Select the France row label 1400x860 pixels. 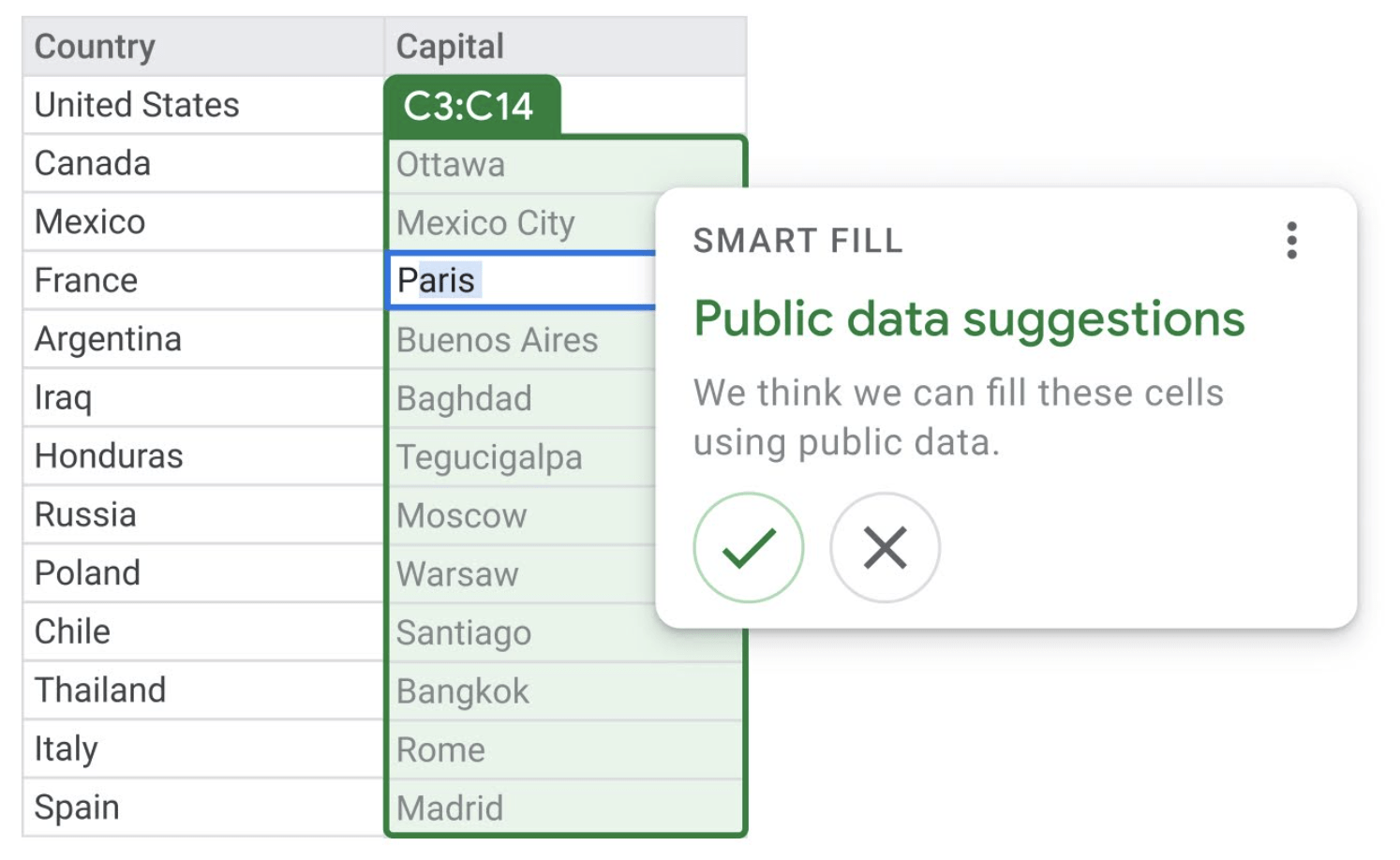pos(85,279)
